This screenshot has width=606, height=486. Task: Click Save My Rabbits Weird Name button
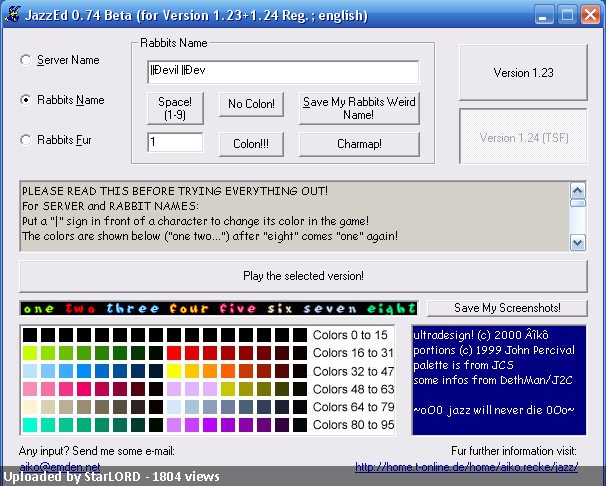(x=358, y=107)
